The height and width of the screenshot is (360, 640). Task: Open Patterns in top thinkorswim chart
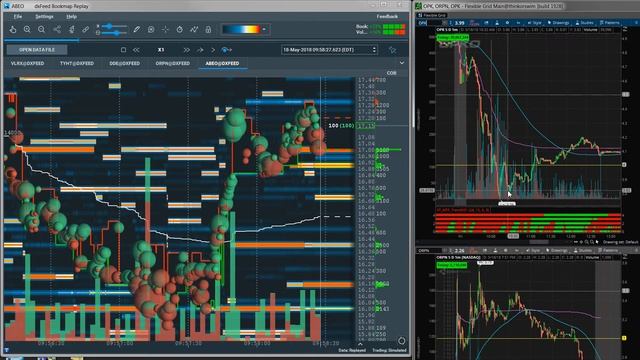[609, 23]
